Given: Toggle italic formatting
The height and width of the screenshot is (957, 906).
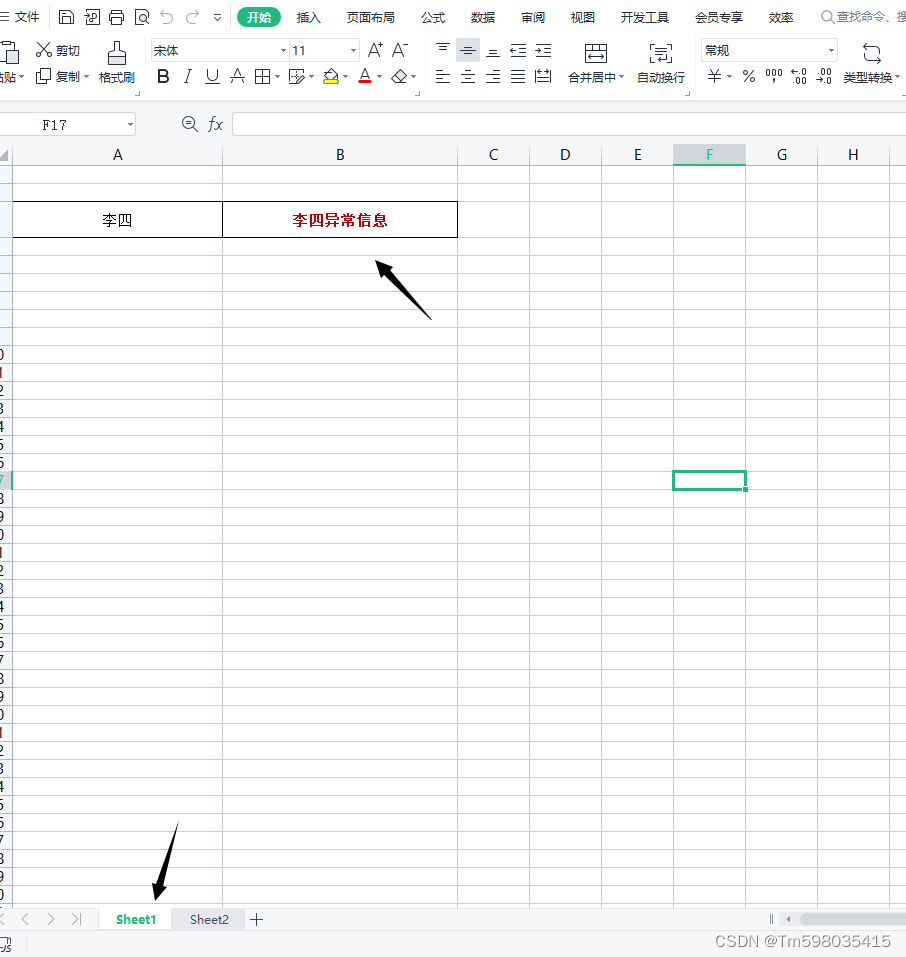Looking at the screenshot, I should click(188, 76).
